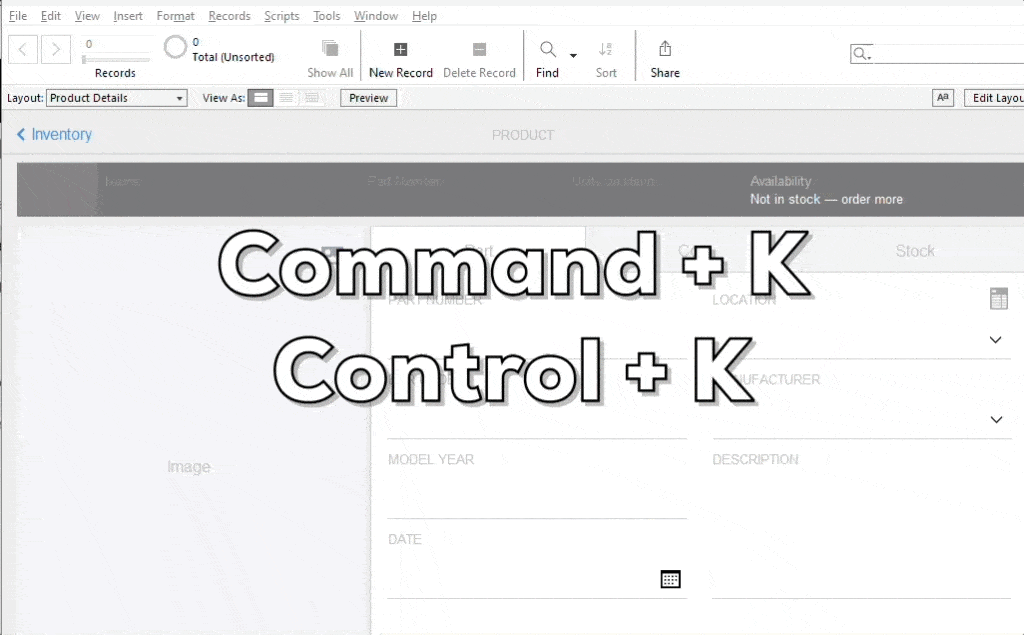Open the Edit menu
The image size is (1024, 635).
[50, 16]
